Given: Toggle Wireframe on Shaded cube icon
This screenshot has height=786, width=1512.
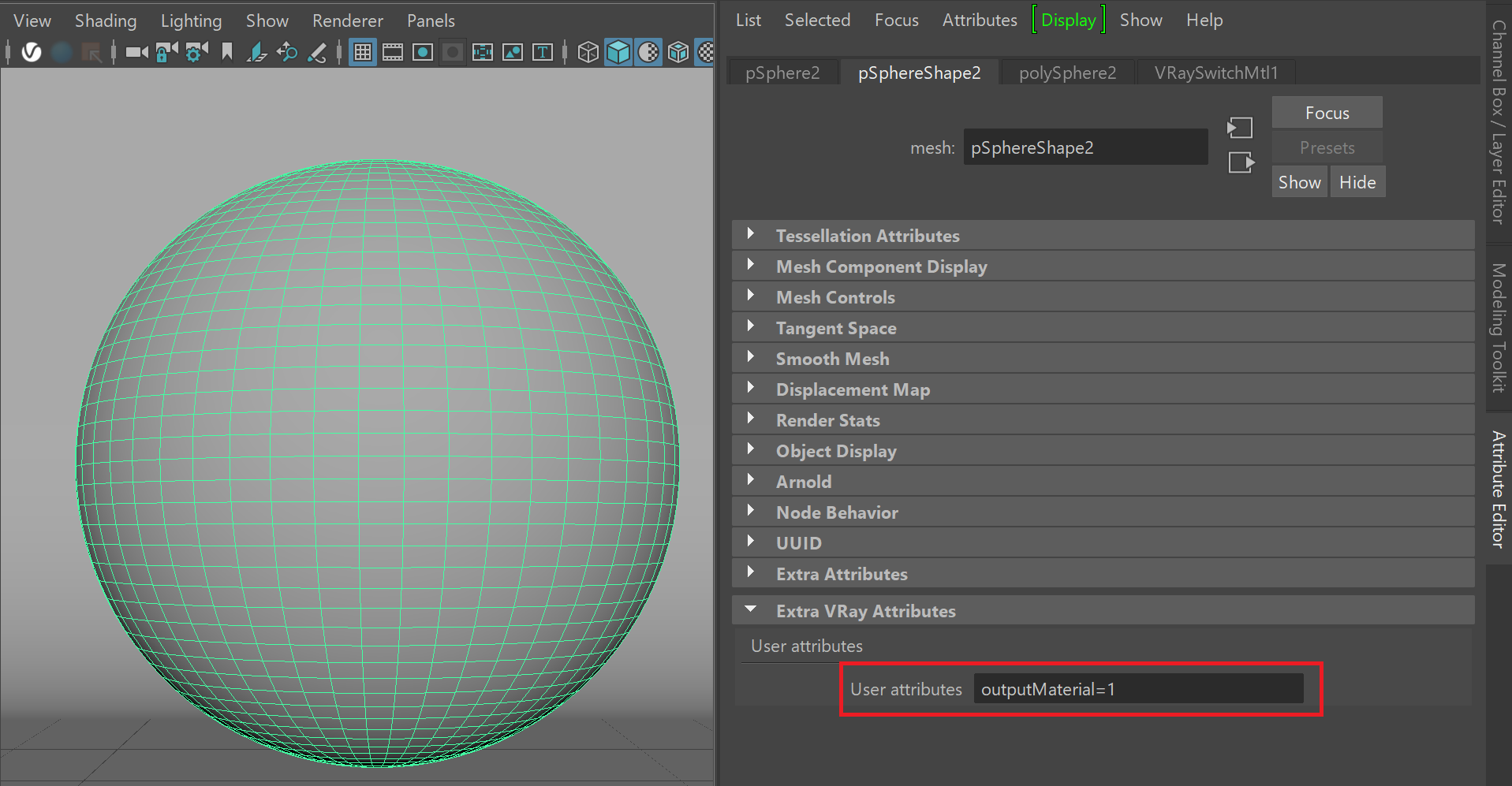Looking at the screenshot, I should (x=678, y=52).
